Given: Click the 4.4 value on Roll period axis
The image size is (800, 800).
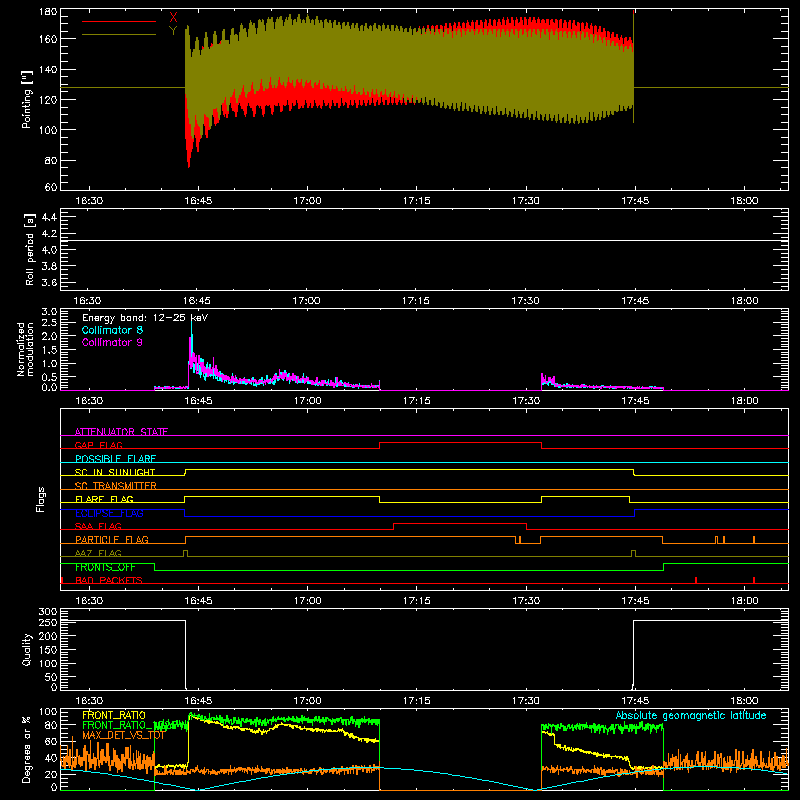Looking at the screenshot, I should (x=49, y=217).
